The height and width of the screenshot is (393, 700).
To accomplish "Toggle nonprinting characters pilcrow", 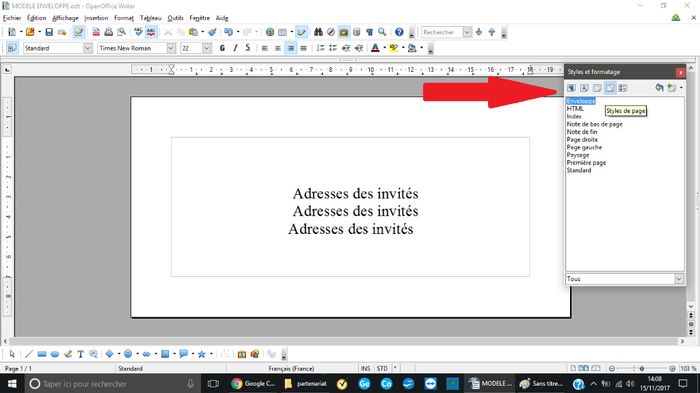I will 369,32.
